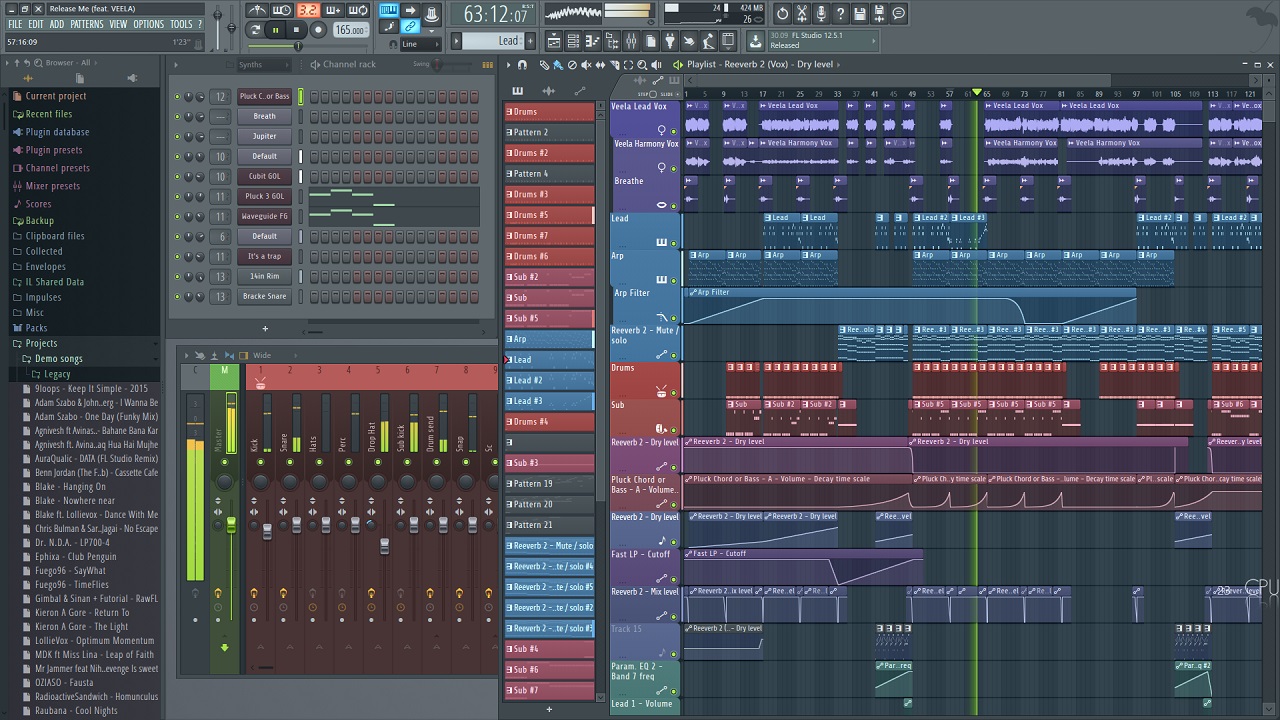Collapse the Demo songs folder in browser
1280x720 pixels.
58,359
